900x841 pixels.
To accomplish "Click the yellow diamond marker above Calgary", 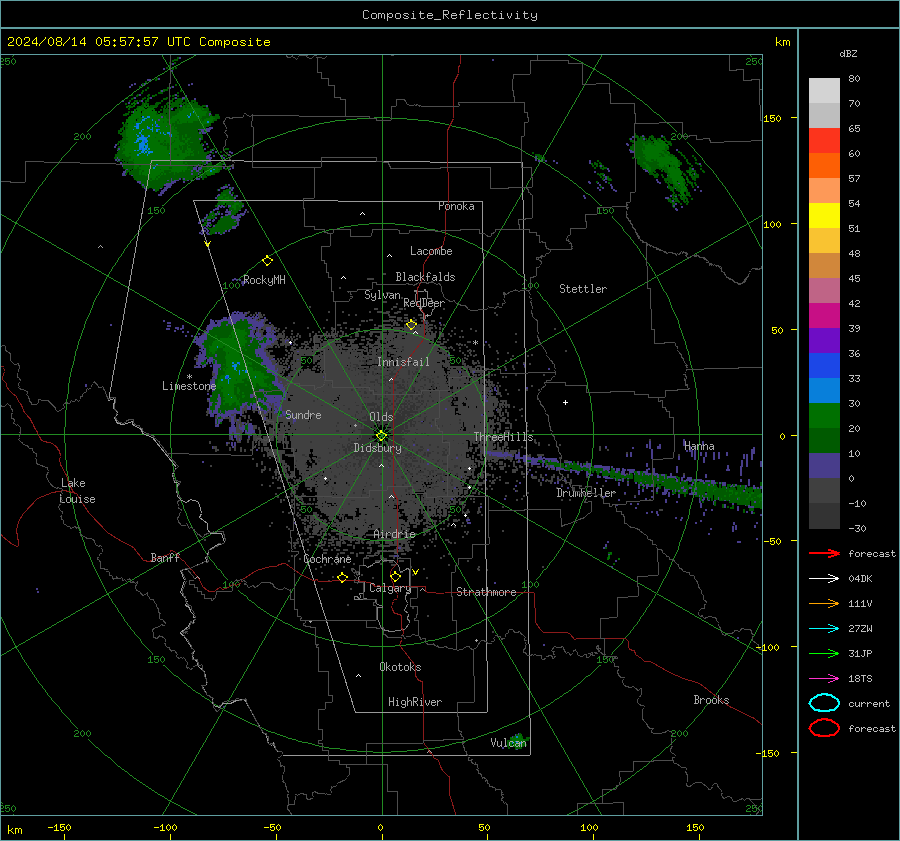I will coord(395,576).
